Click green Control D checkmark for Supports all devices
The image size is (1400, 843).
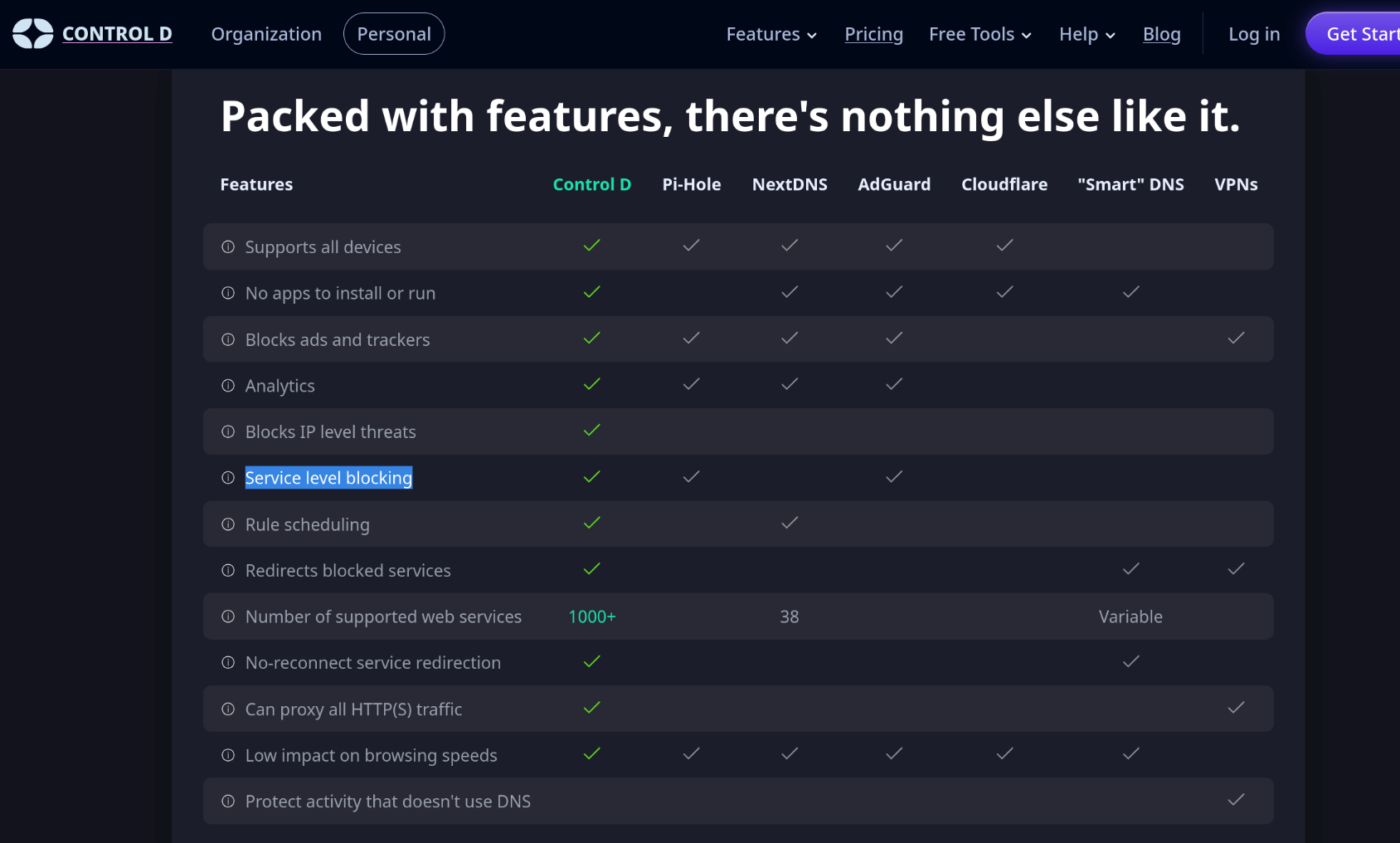point(591,246)
